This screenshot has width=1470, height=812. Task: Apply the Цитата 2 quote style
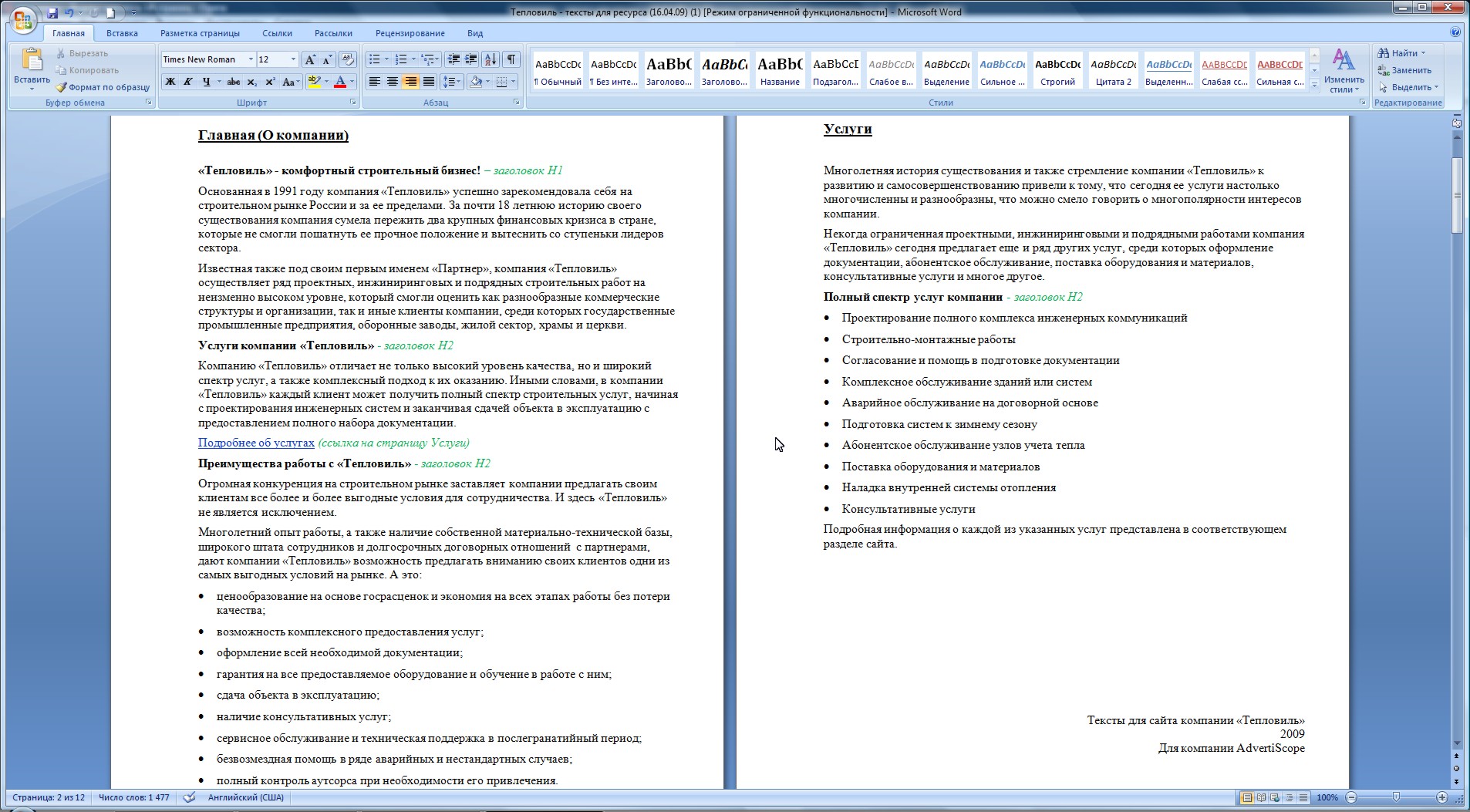tap(1113, 71)
